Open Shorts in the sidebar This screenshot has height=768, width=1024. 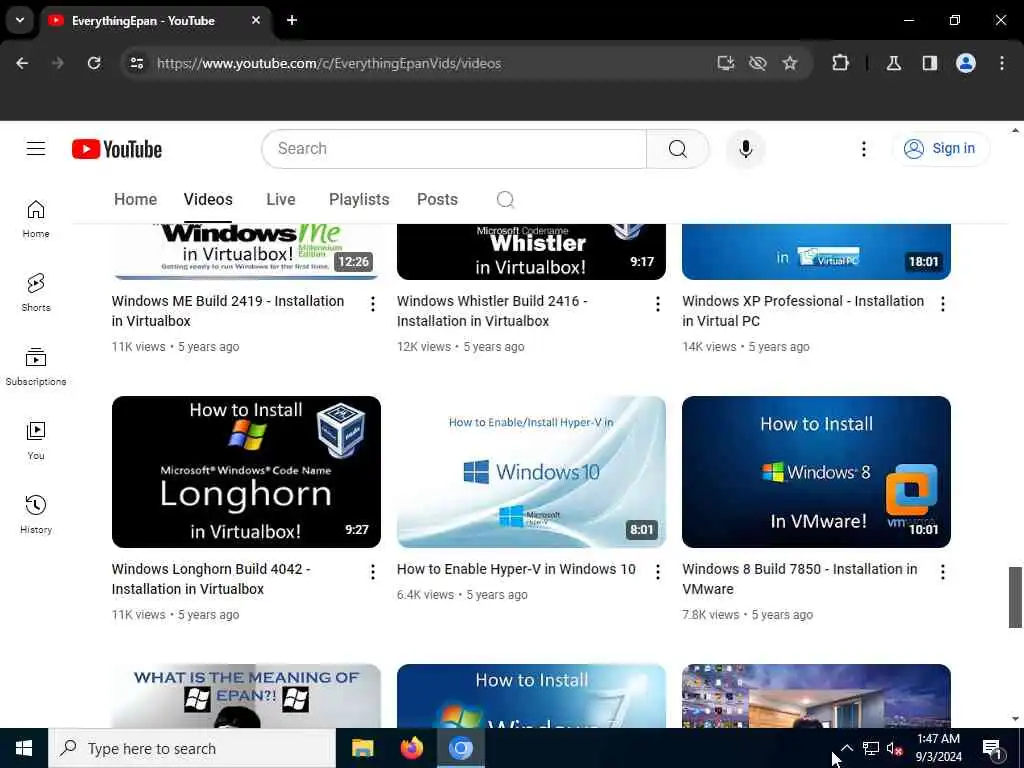click(36, 293)
